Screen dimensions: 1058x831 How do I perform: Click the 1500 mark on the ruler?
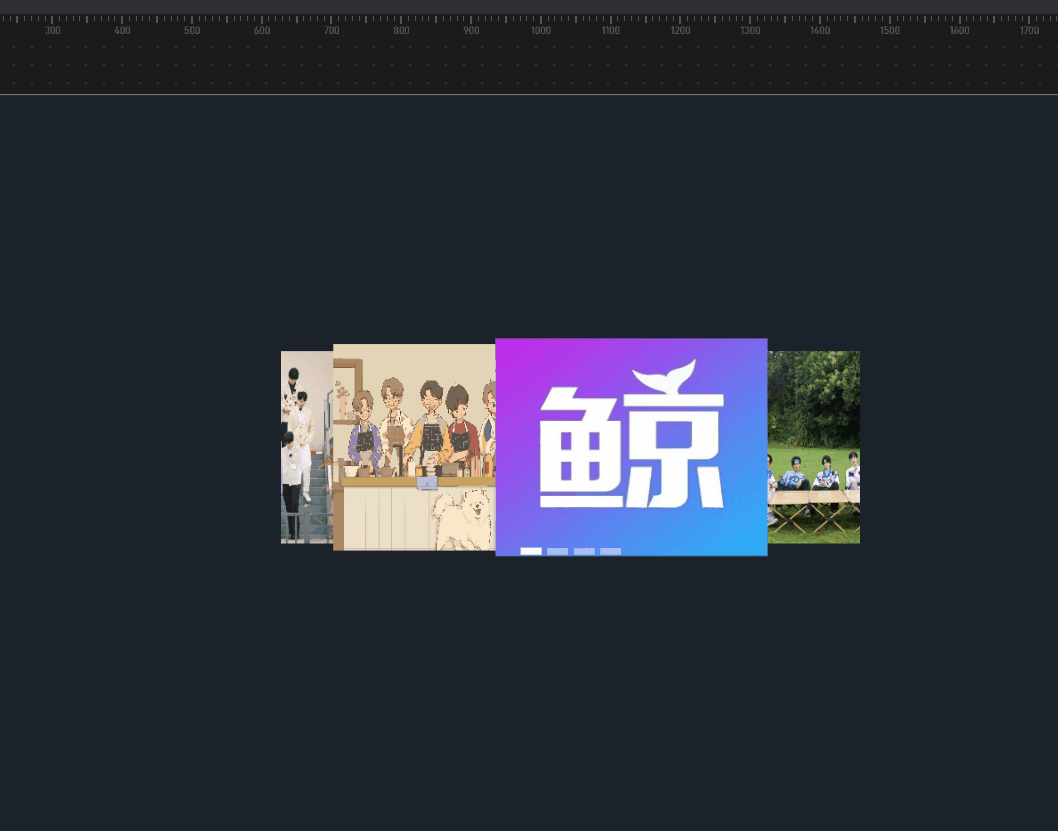889,30
